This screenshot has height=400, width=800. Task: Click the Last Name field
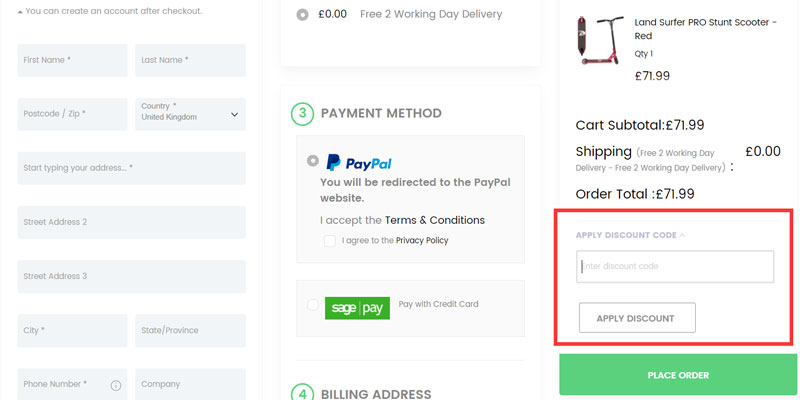click(190, 60)
